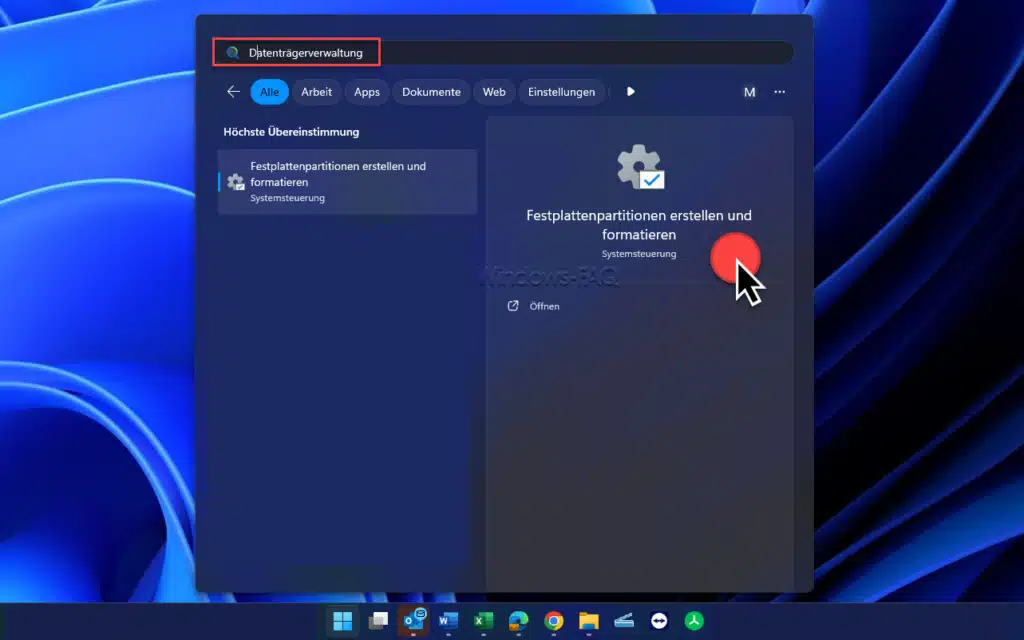Open the M account profile button
1024x640 pixels.
[x=749, y=92]
